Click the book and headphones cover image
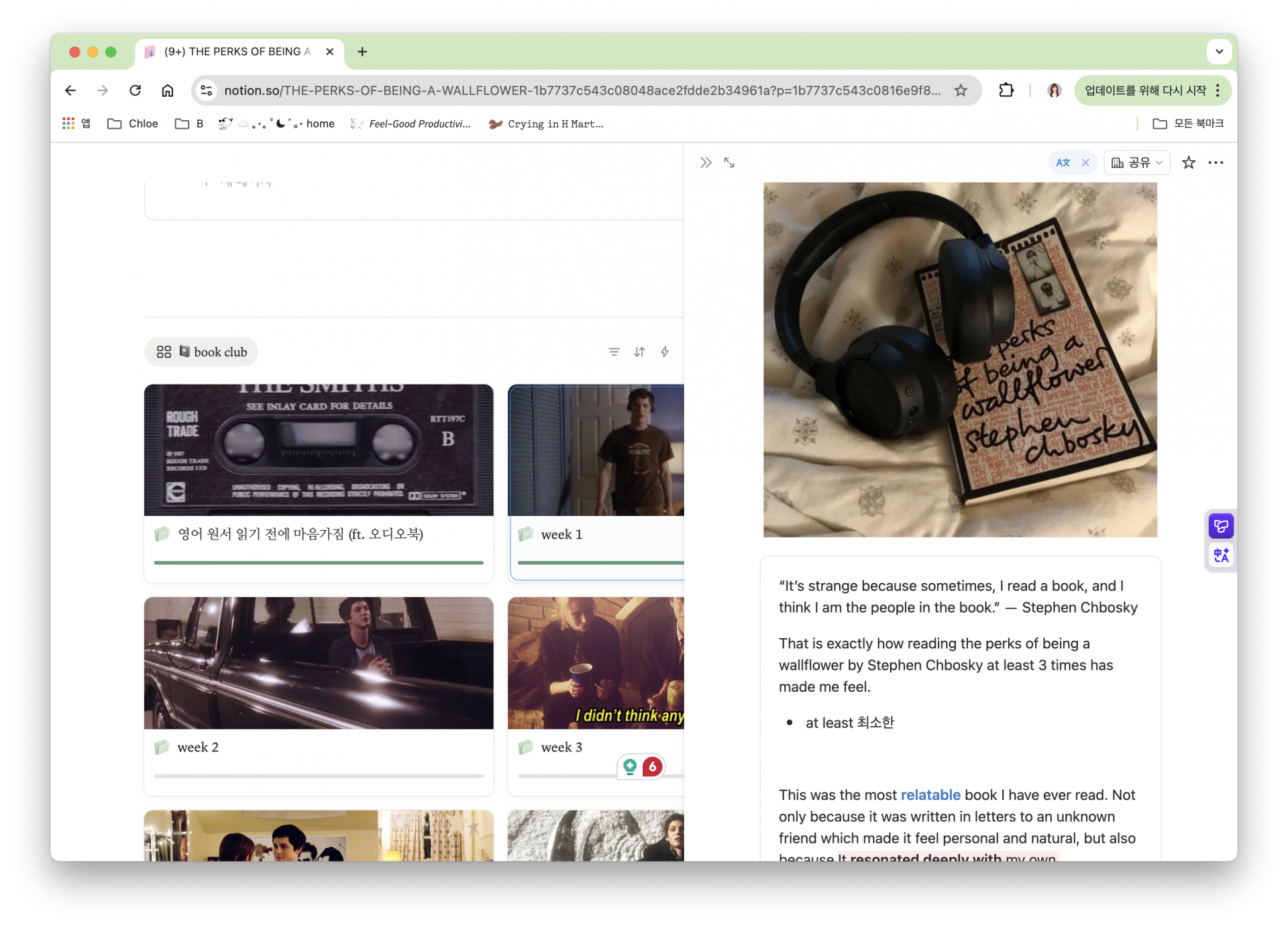Viewport: 1288px width, 928px height. click(960, 360)
